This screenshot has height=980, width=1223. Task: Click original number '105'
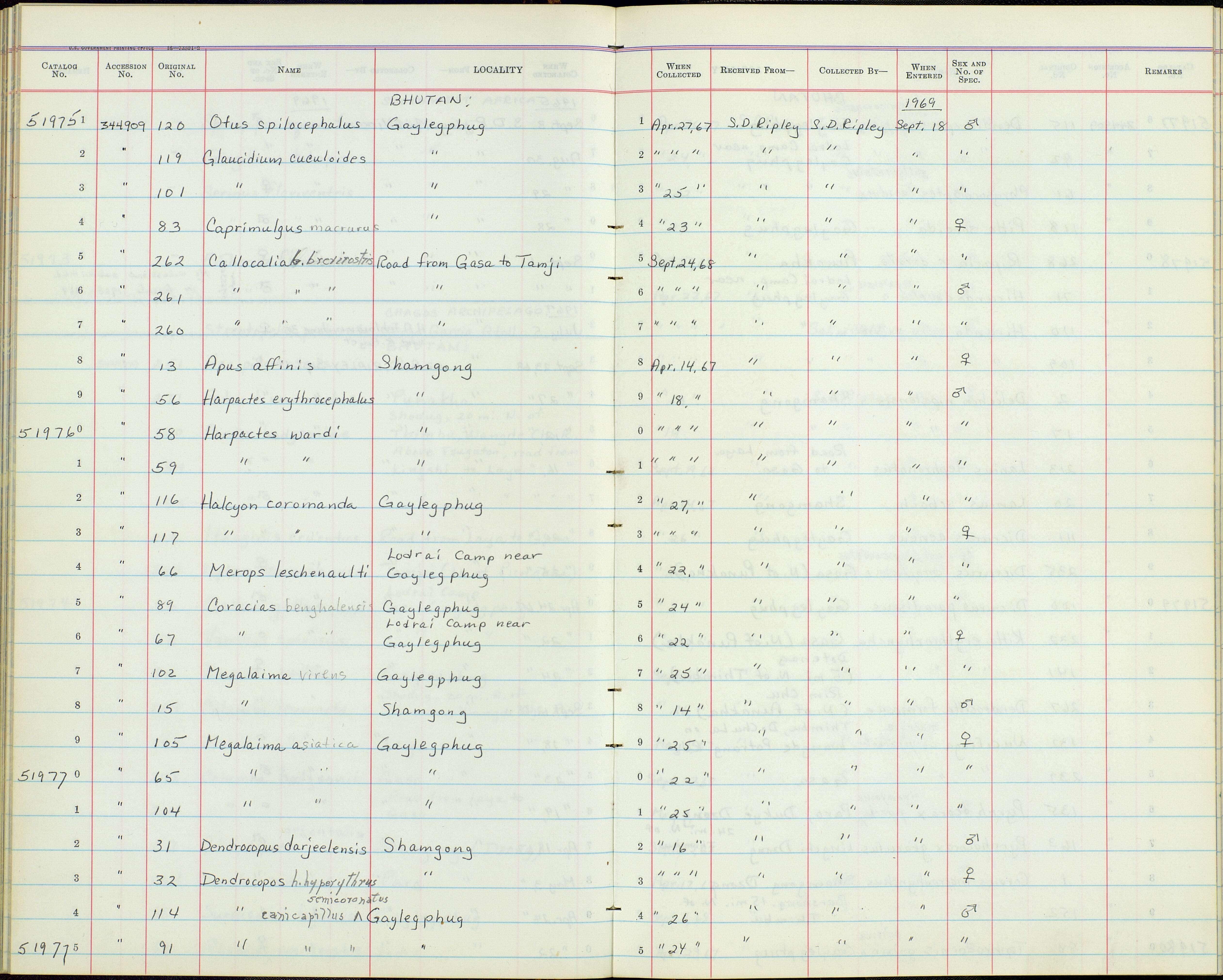coord(167,743)
